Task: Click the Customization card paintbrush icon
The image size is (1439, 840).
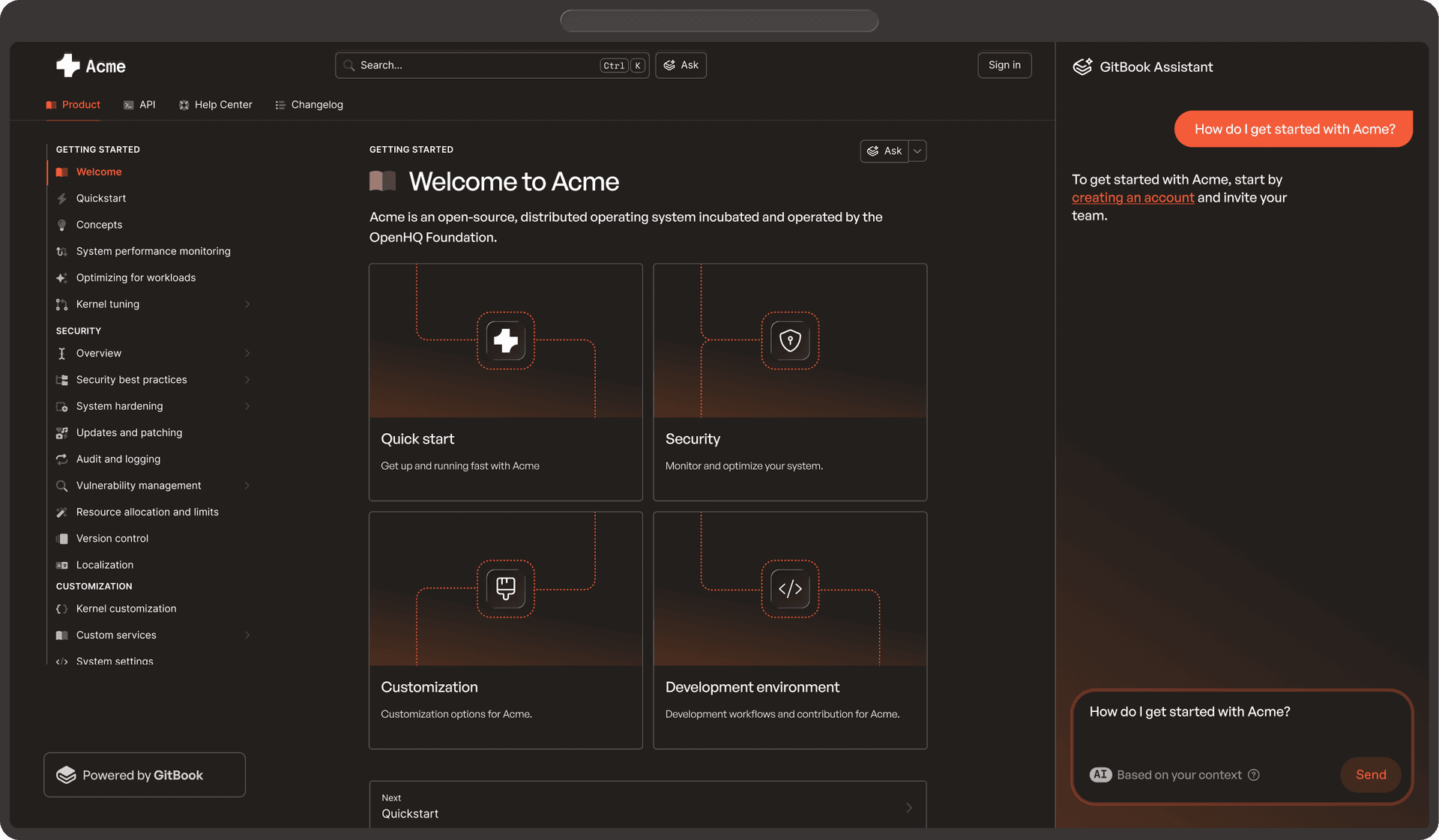Action: click(x=506, y=589)
